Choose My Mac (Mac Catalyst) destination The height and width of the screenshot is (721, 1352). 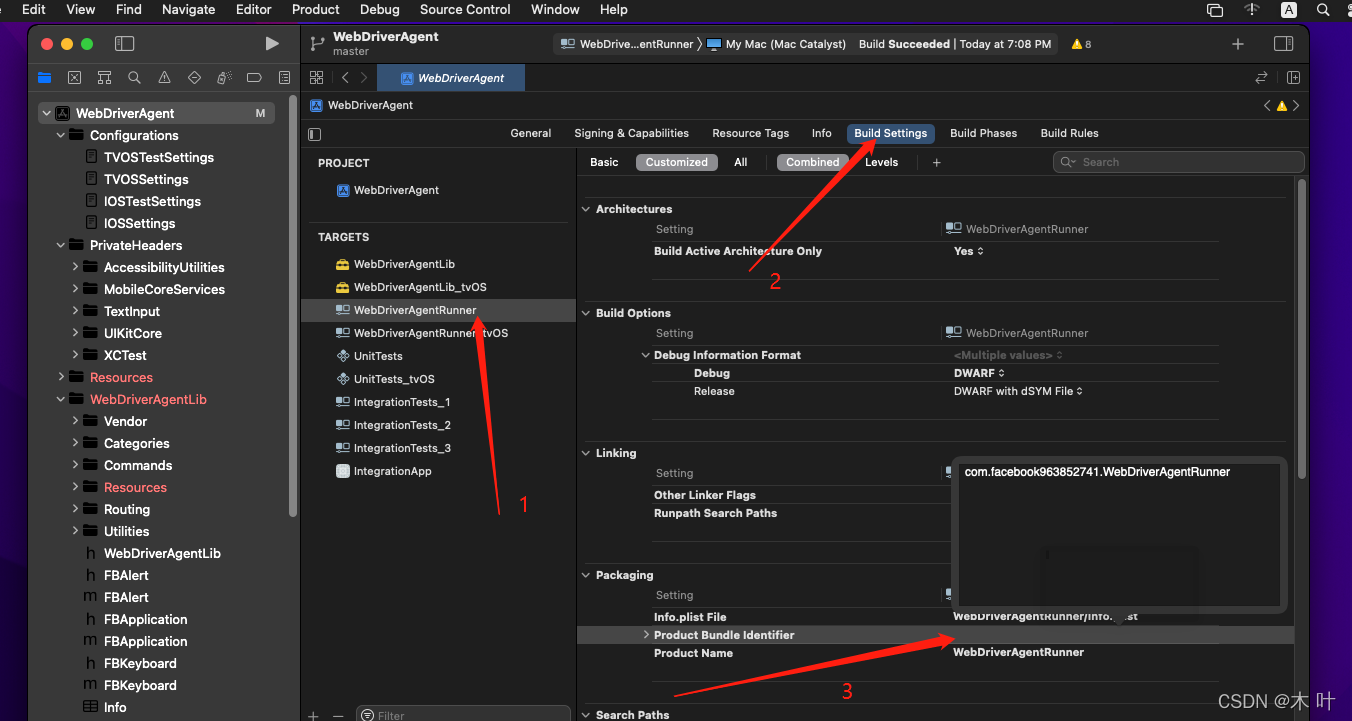pos(775,44)
